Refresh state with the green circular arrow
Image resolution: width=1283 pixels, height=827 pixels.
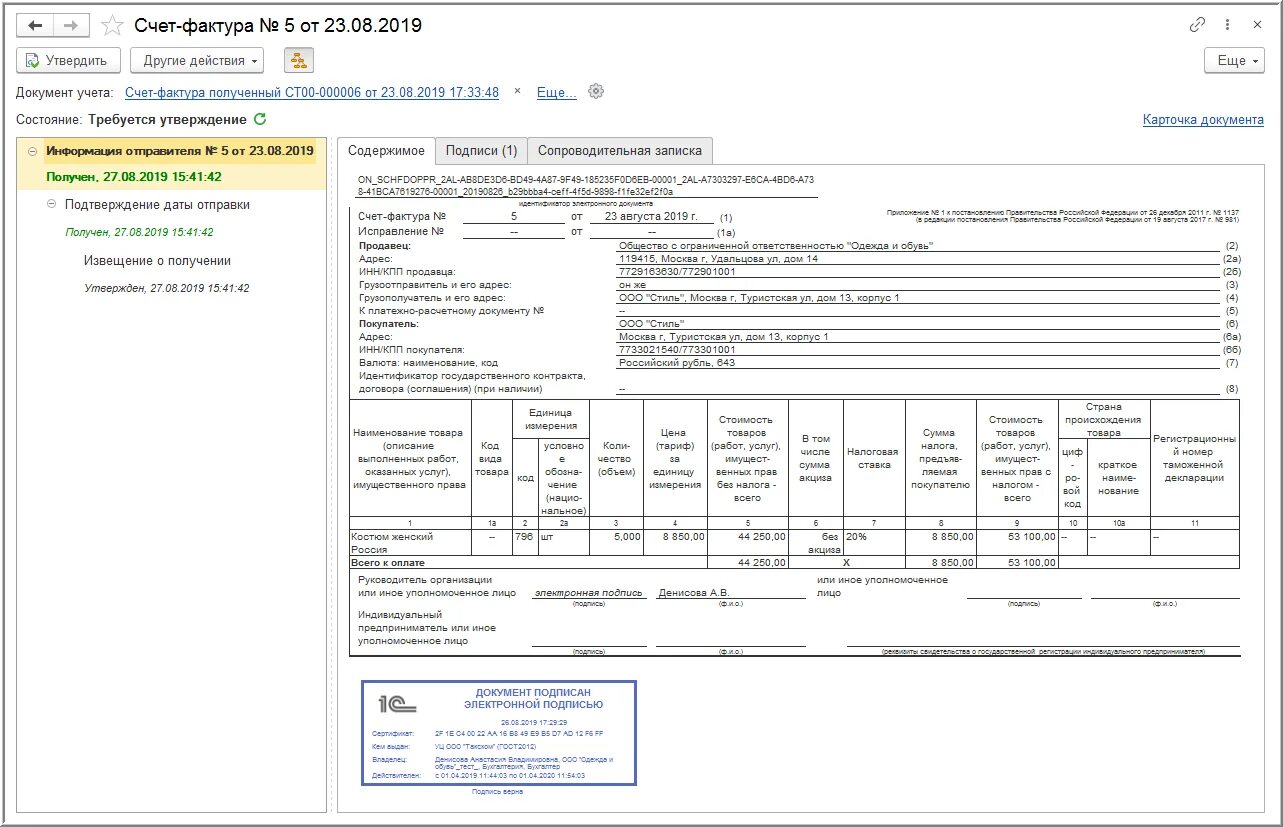261,119
